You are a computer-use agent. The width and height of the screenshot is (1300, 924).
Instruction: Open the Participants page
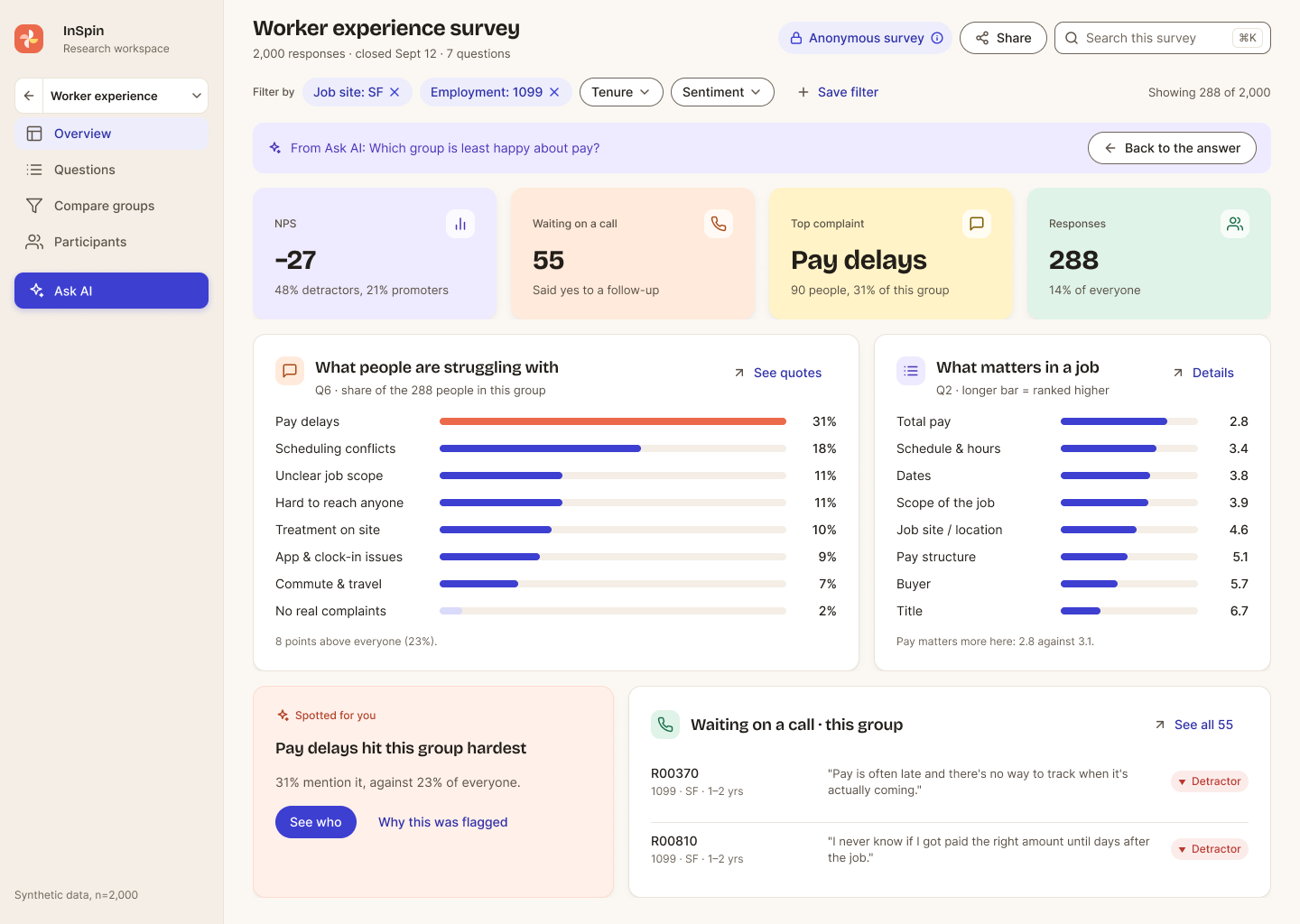pos(112,242)
